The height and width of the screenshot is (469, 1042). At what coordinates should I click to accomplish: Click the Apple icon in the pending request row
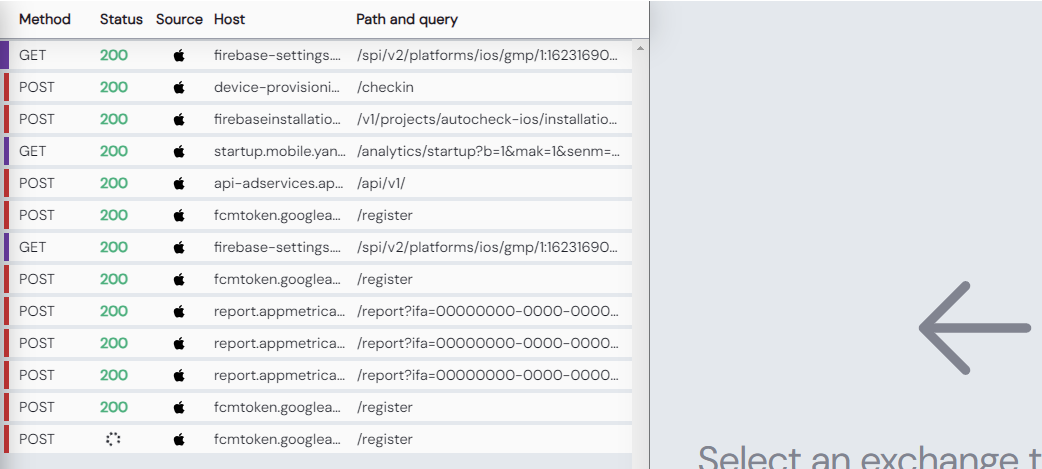click(179, 439)
